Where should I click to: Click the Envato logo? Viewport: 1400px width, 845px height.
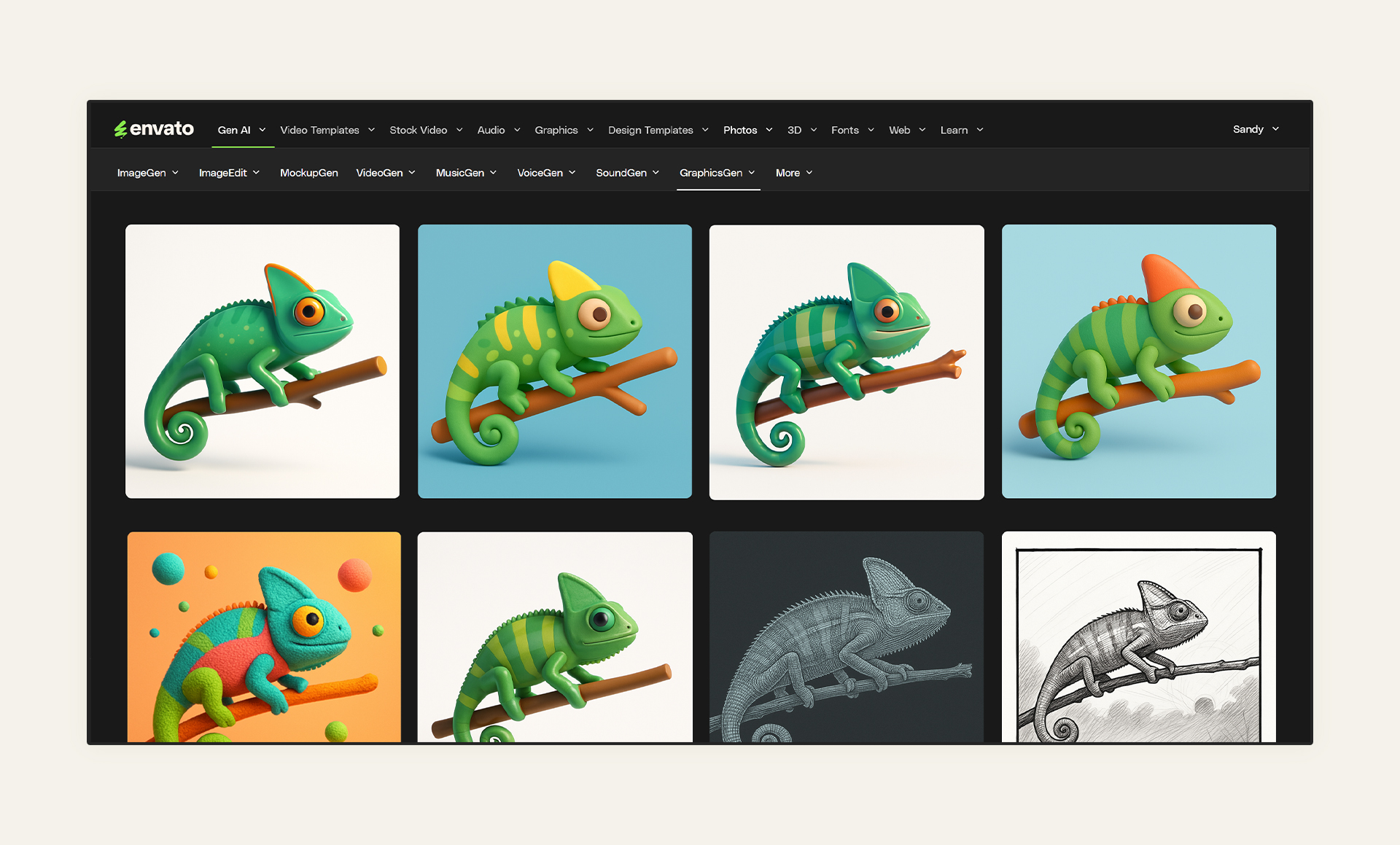click(154, 129)
